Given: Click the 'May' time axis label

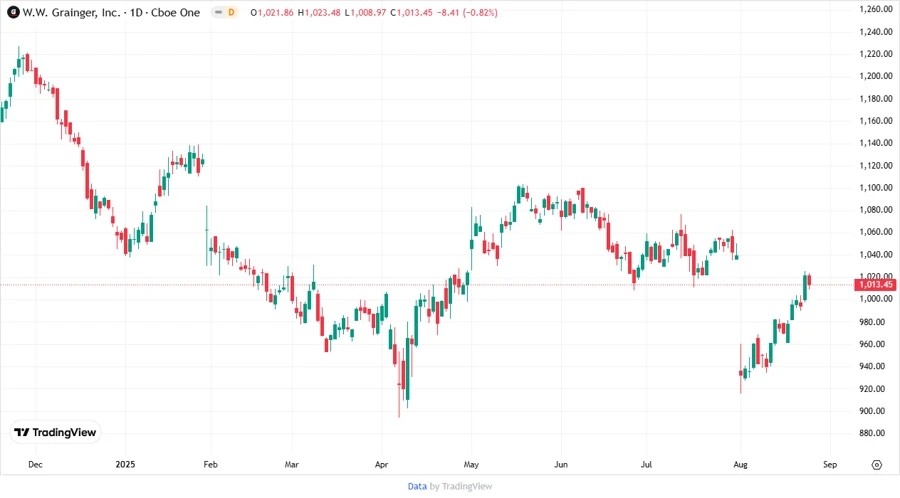Looking at the screenshot, I should coord(471,464).
